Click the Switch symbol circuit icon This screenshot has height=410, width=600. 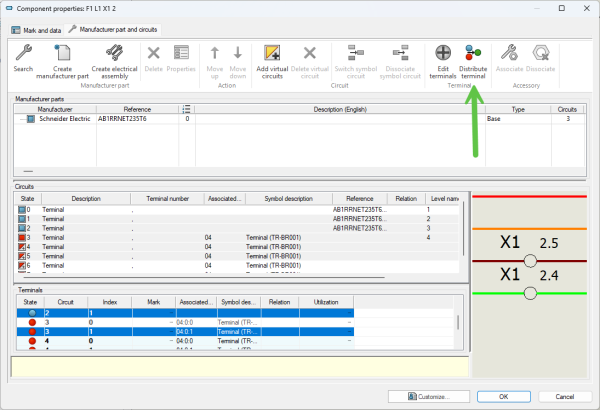tap(357, 53)
